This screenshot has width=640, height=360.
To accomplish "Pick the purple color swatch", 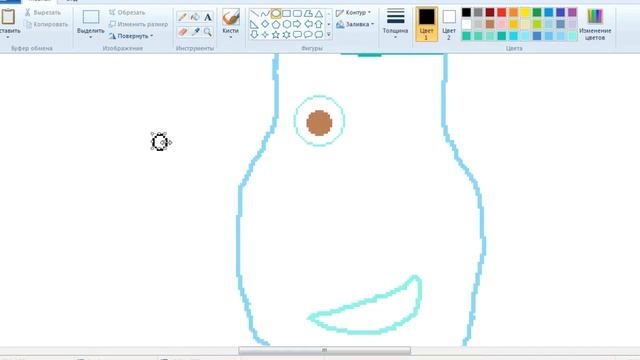I will (572, 12).
